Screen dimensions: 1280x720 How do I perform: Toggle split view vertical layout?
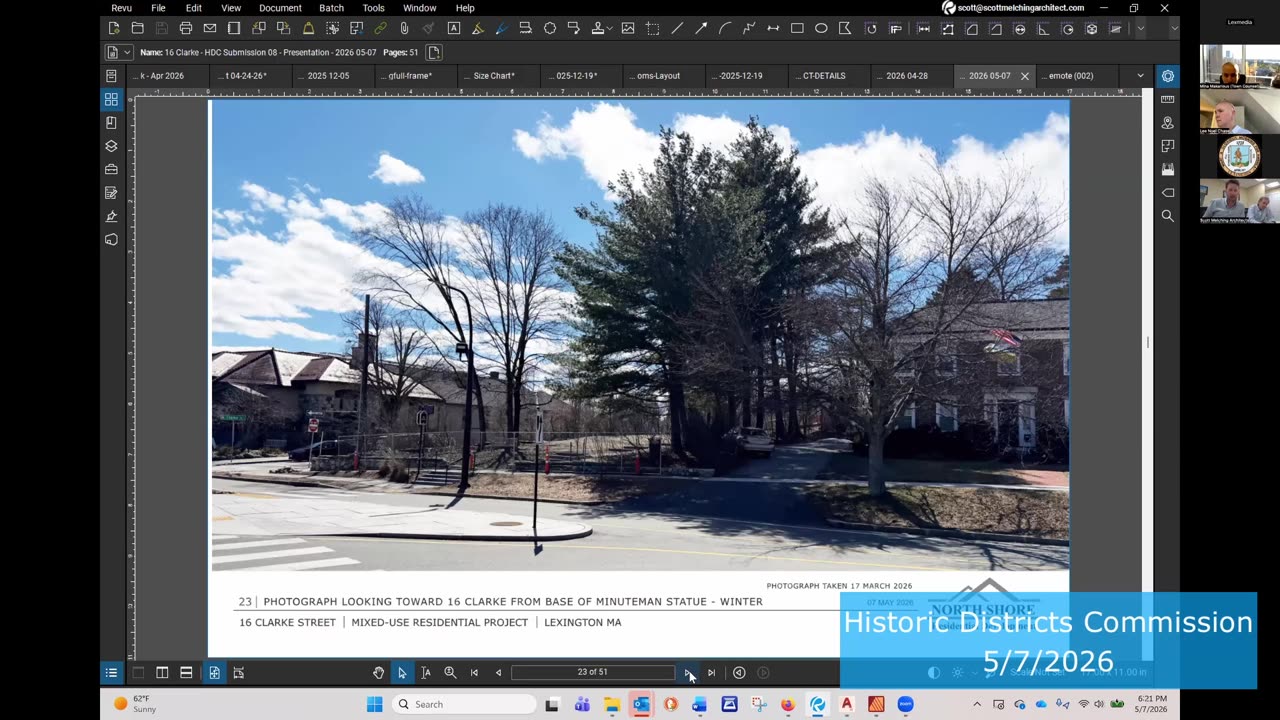162,673
